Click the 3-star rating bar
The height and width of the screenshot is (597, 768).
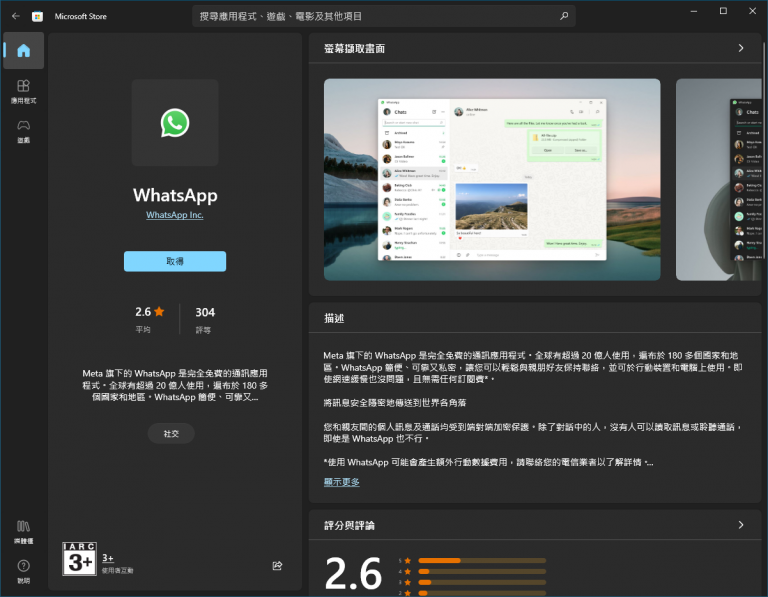[x=482, y=582]
